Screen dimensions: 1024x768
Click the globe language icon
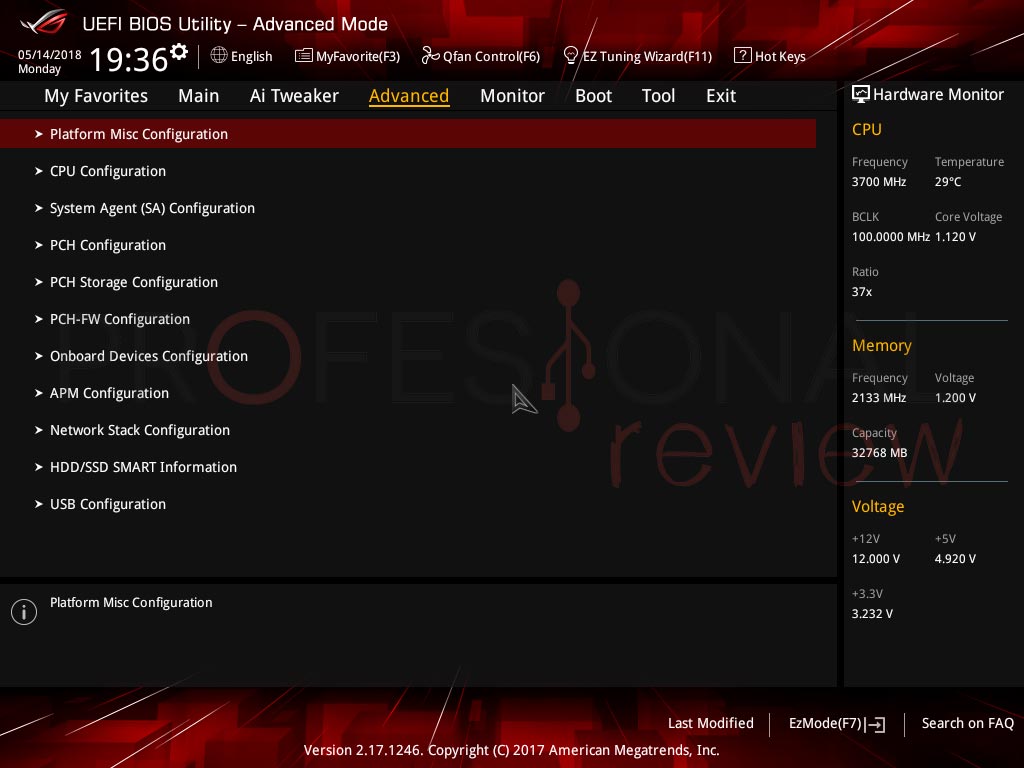pyautogui.click(x=219, y=56)
